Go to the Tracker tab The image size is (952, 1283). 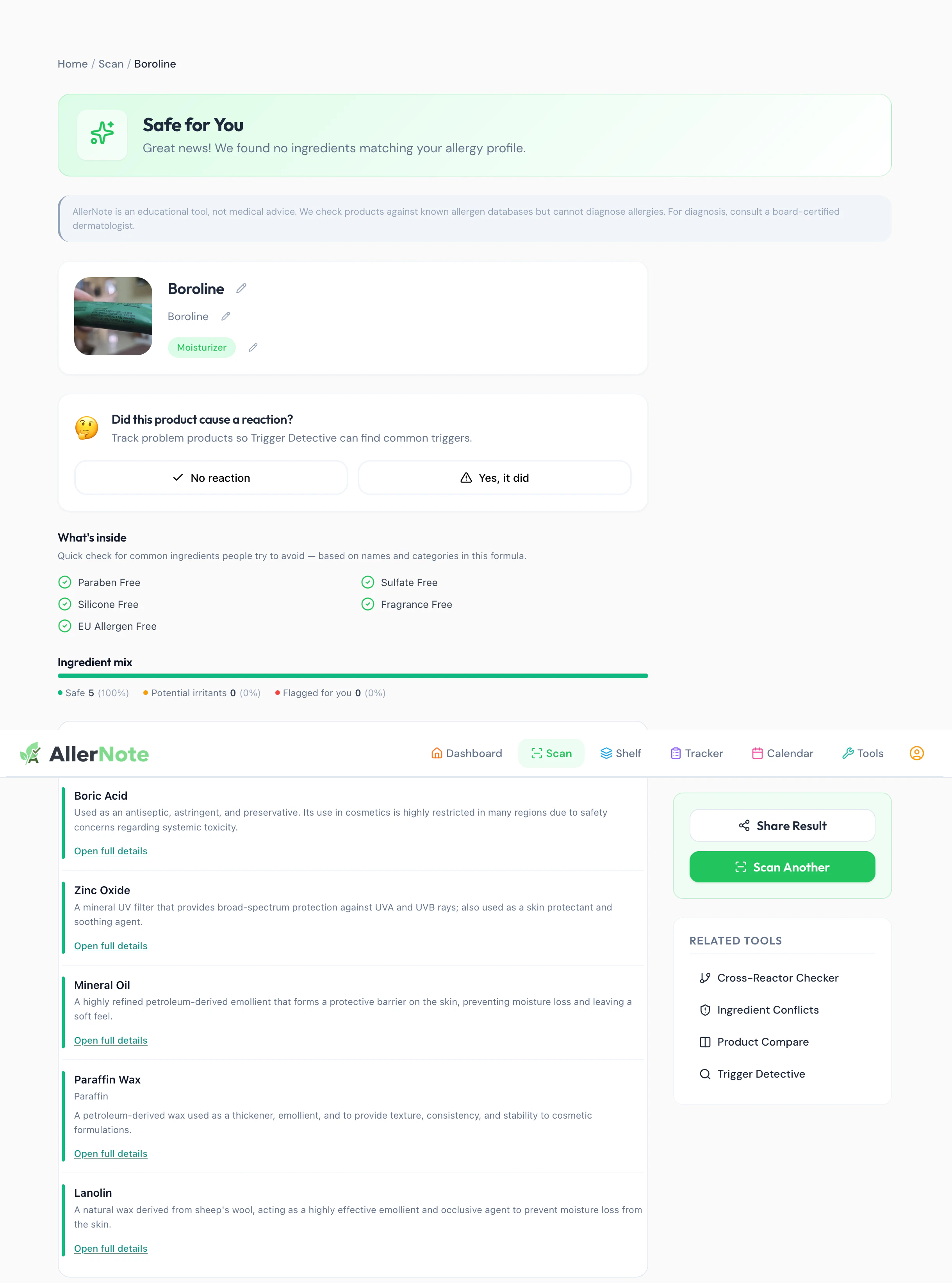click(697, 753)
